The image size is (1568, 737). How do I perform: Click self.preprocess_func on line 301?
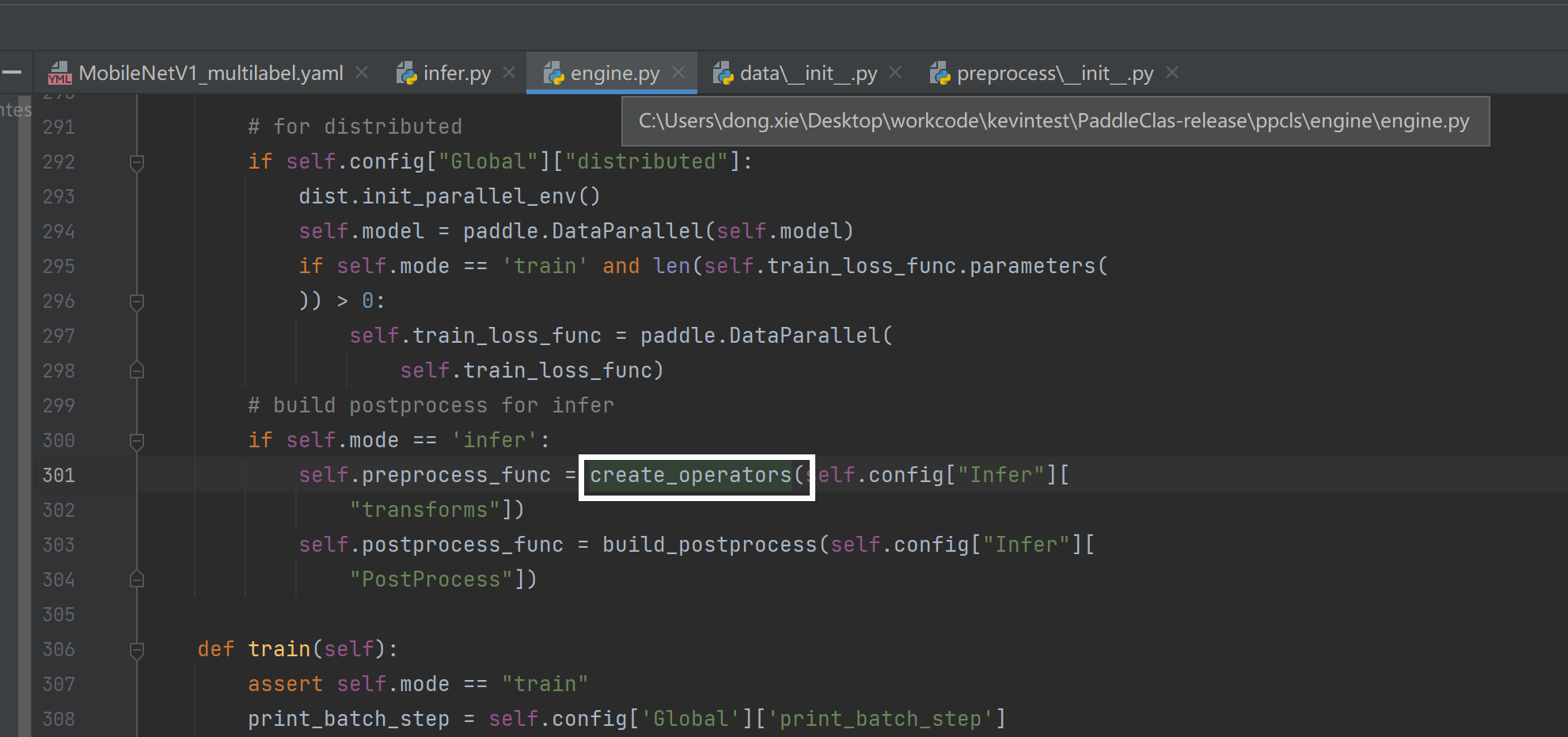[425, 475]
